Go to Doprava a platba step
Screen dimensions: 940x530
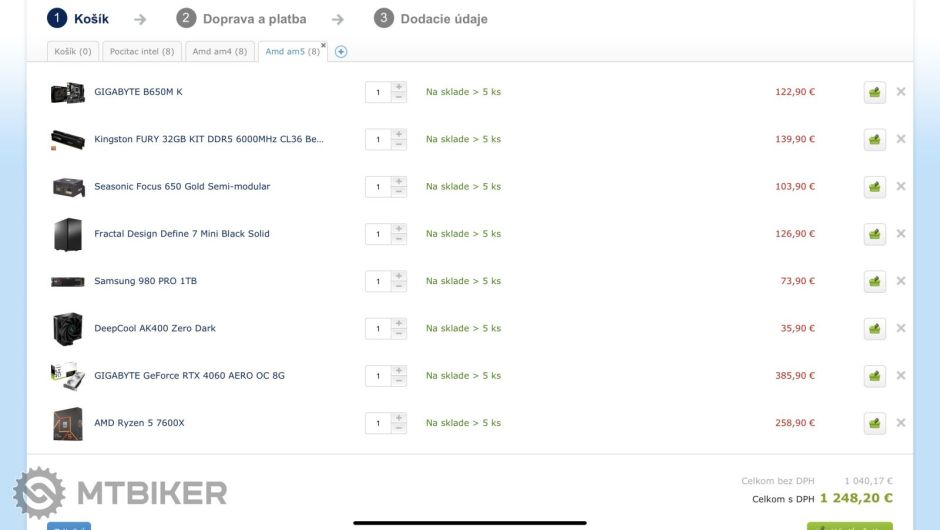[x=254, y=19]
